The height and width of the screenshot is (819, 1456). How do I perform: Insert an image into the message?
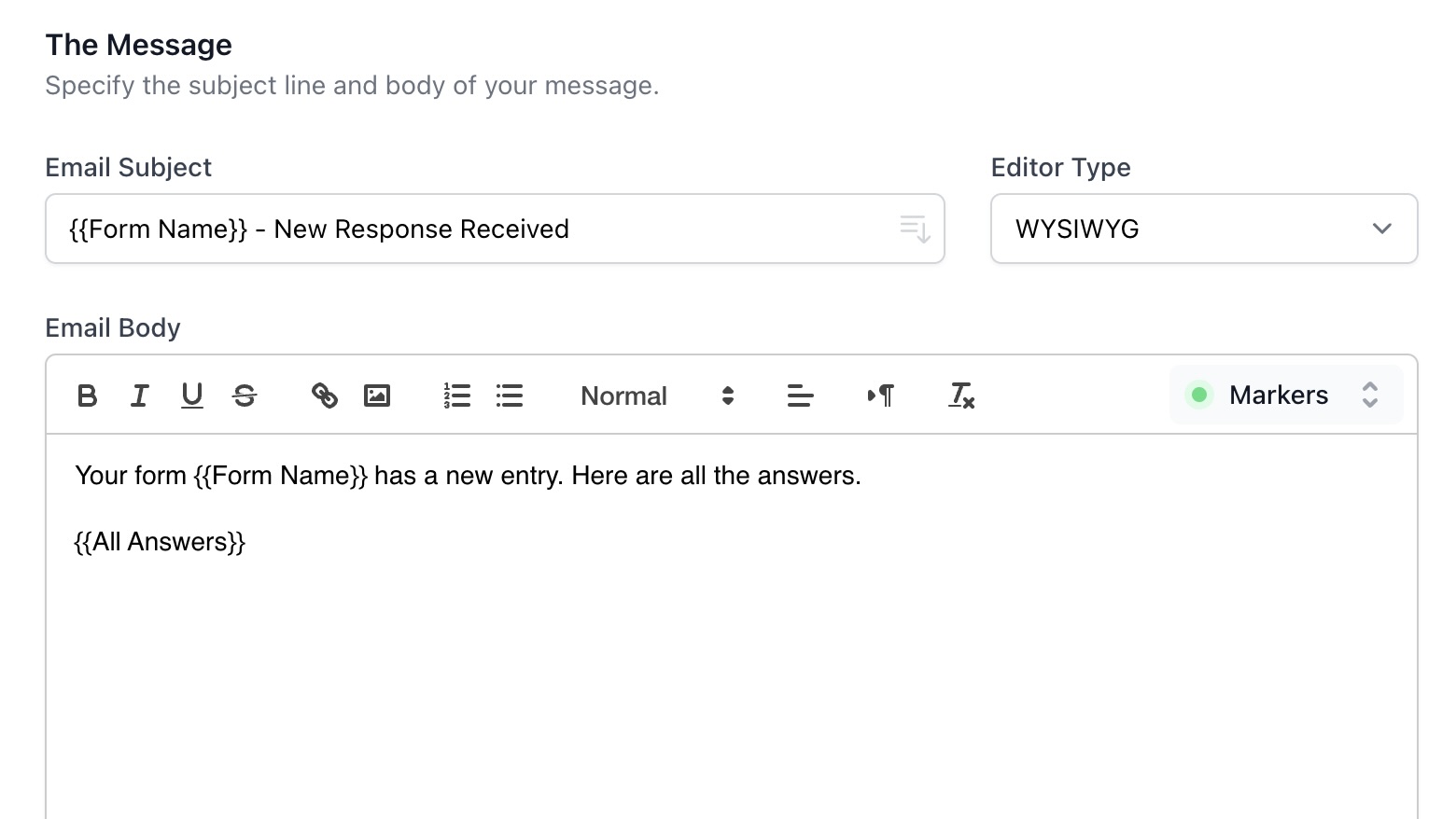377,396
